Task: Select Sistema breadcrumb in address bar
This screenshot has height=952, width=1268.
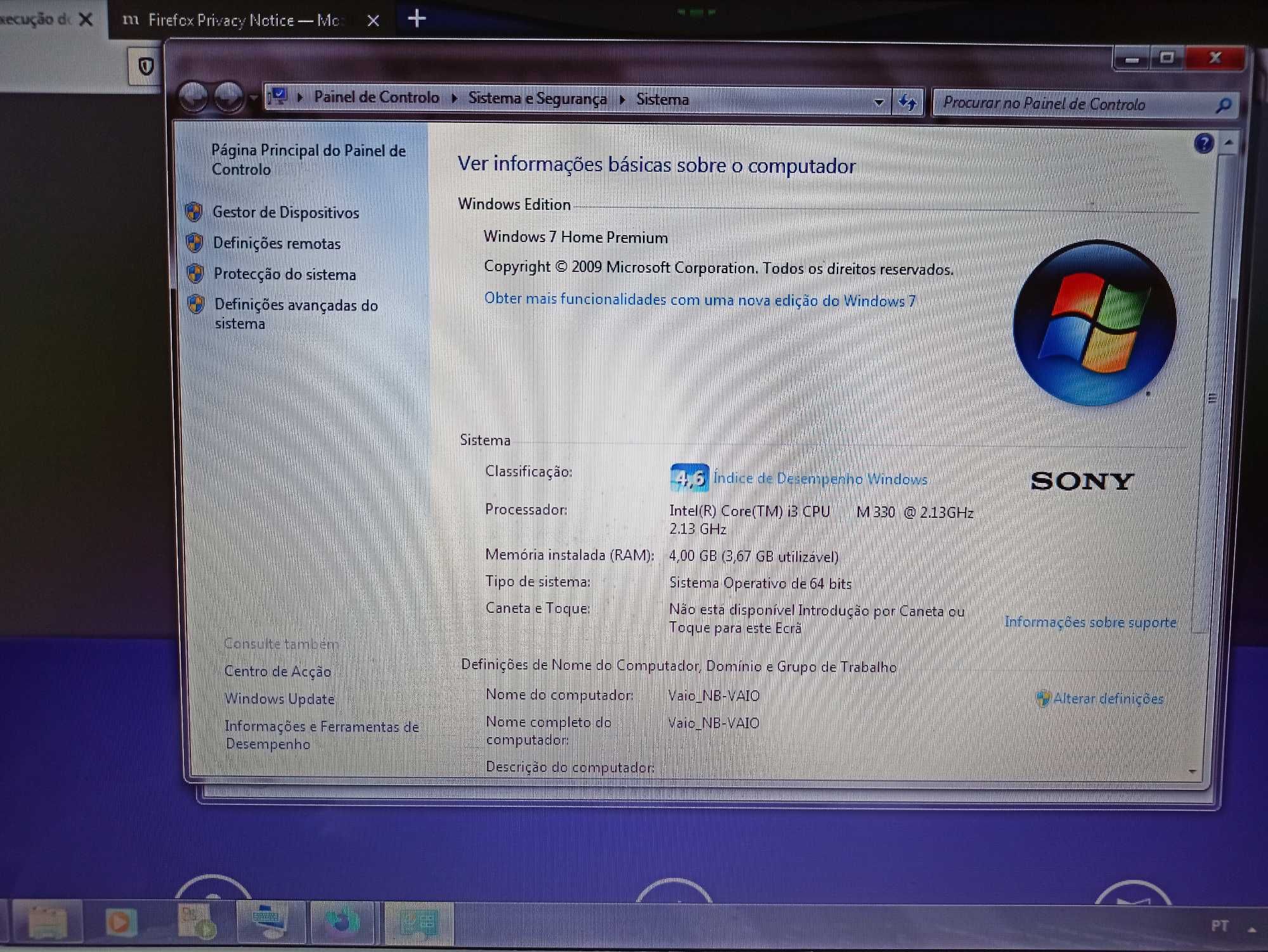Action: pos(663,100)
